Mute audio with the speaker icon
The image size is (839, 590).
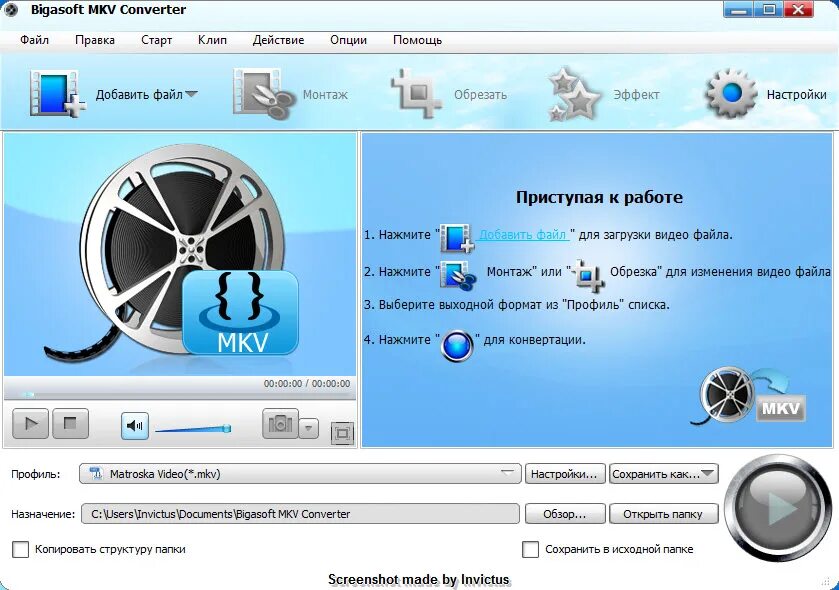135,426
